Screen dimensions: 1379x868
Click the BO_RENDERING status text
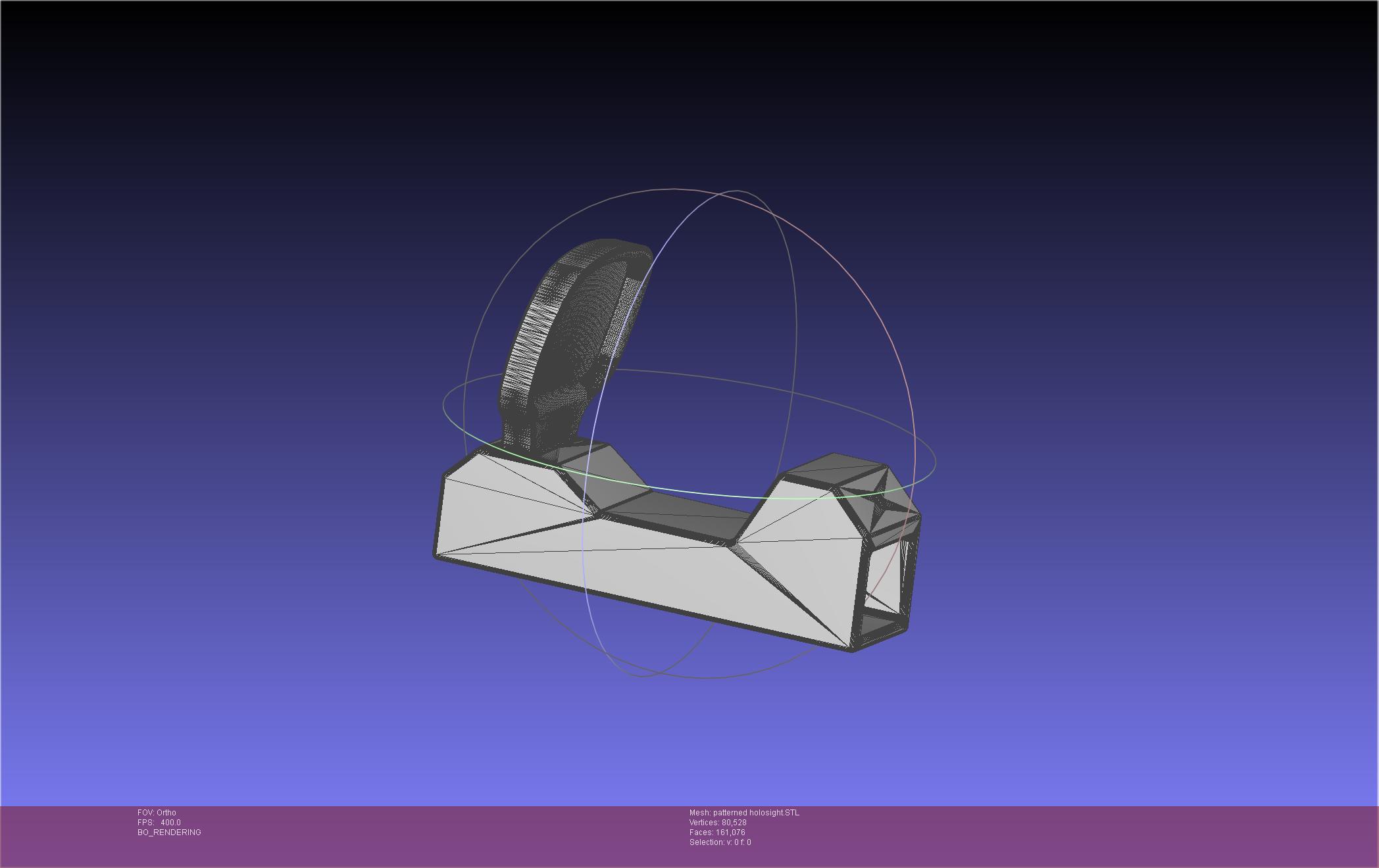(x=169, y=832)
